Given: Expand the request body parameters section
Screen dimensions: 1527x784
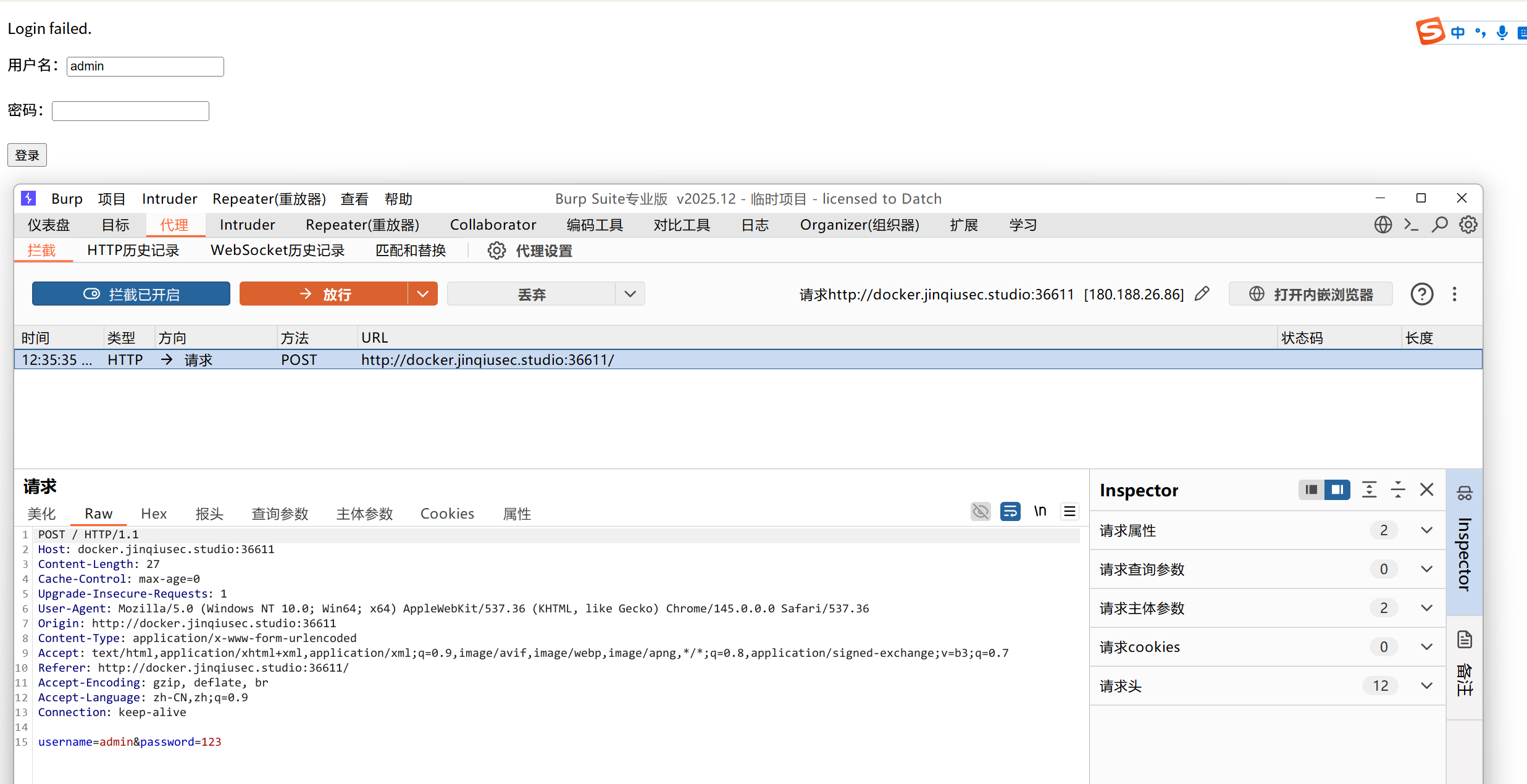Looking at the screenshot, I should tap(1426, 608).
